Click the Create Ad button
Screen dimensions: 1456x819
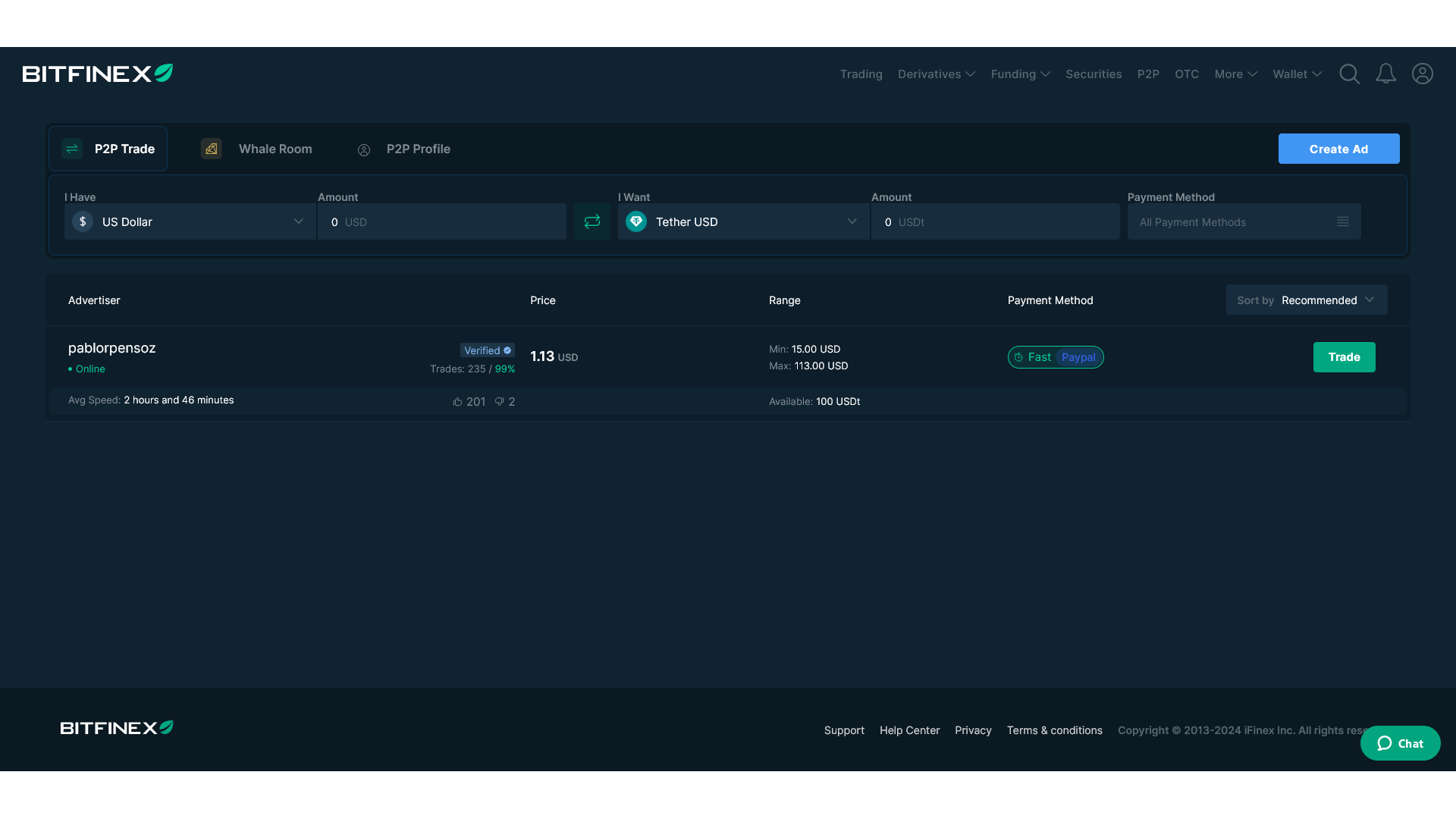(1338, 149)
